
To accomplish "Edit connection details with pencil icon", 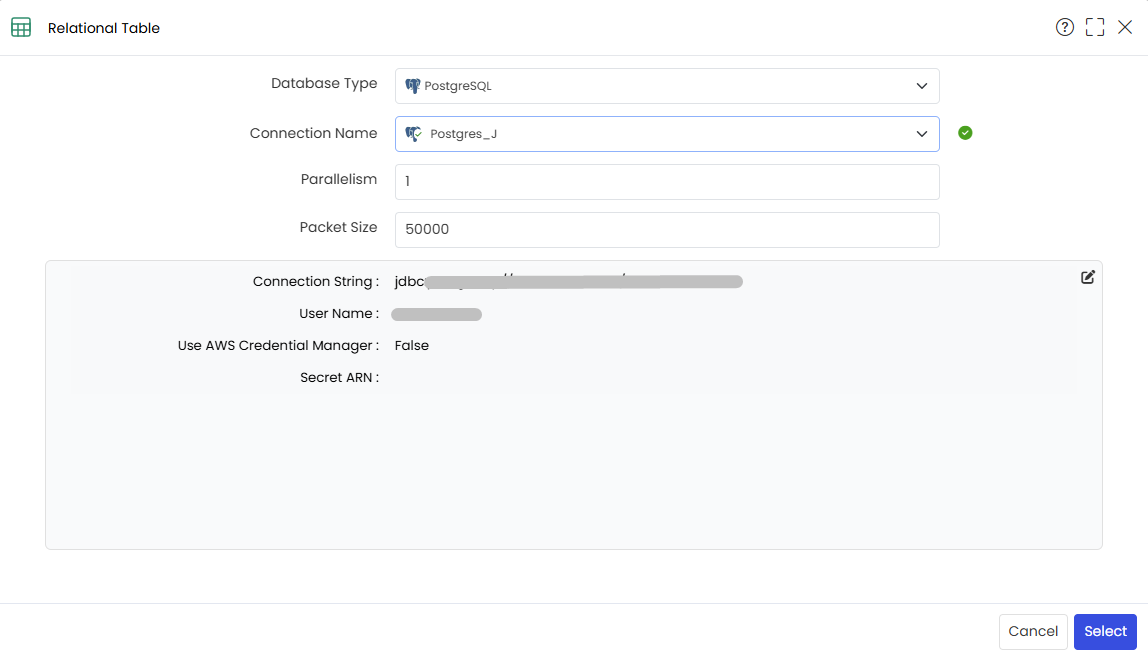I will click(1087, 277).
